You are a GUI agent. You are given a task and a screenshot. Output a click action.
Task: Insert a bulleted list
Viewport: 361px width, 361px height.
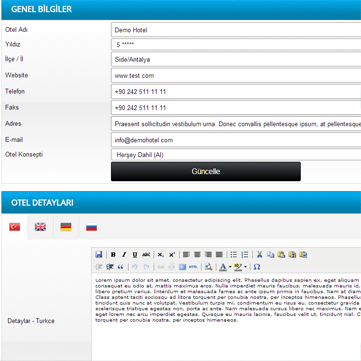pyautogui.click(x=234, y=255)
